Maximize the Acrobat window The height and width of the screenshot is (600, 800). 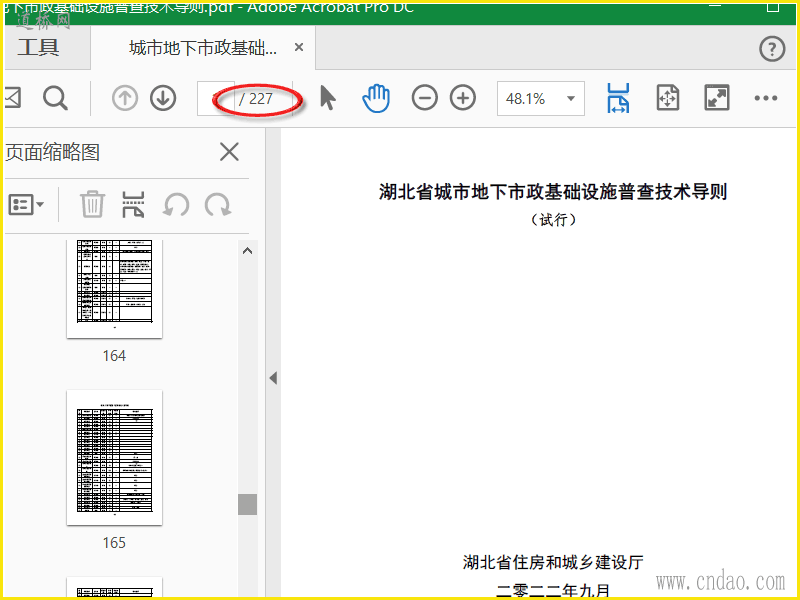pyautogui.click(x=773, y=7)
